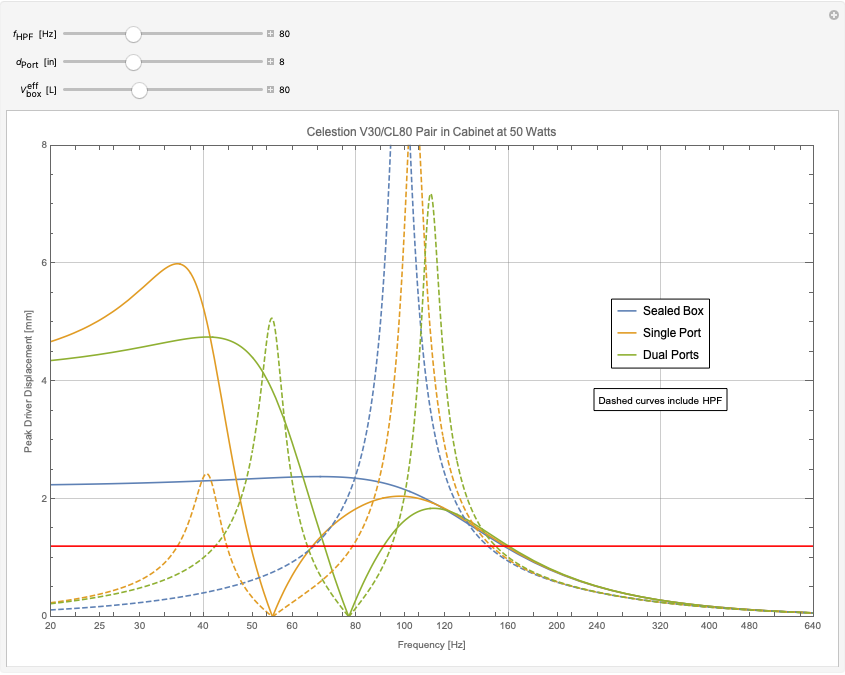Click the 6 tick label on displacement axis
Image resolution: width=845 pixels, height=675 pixels.
click(44, 263)
